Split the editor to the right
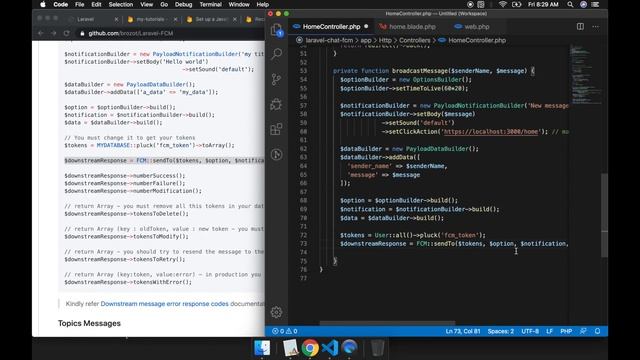This screenshot has width=640, height=360. click(x=580, y=27)
